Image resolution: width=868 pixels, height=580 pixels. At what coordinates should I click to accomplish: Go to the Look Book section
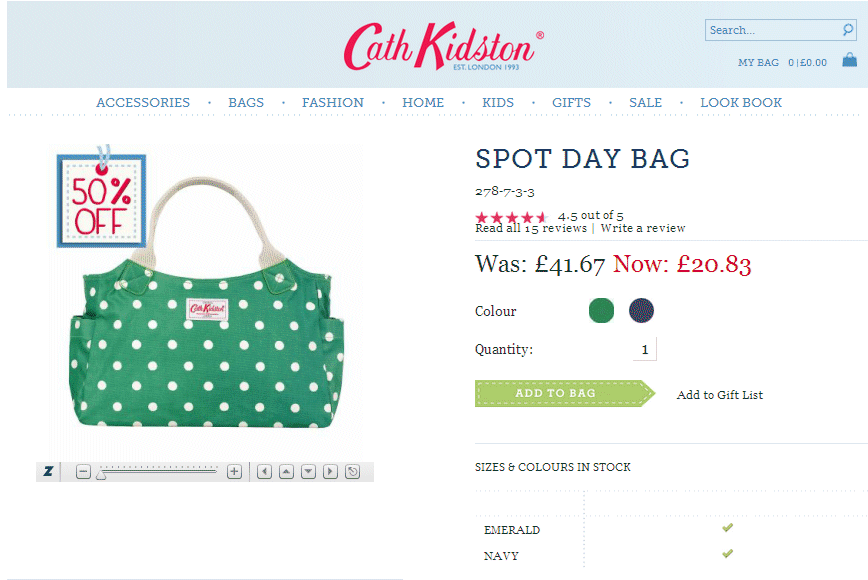741,103
